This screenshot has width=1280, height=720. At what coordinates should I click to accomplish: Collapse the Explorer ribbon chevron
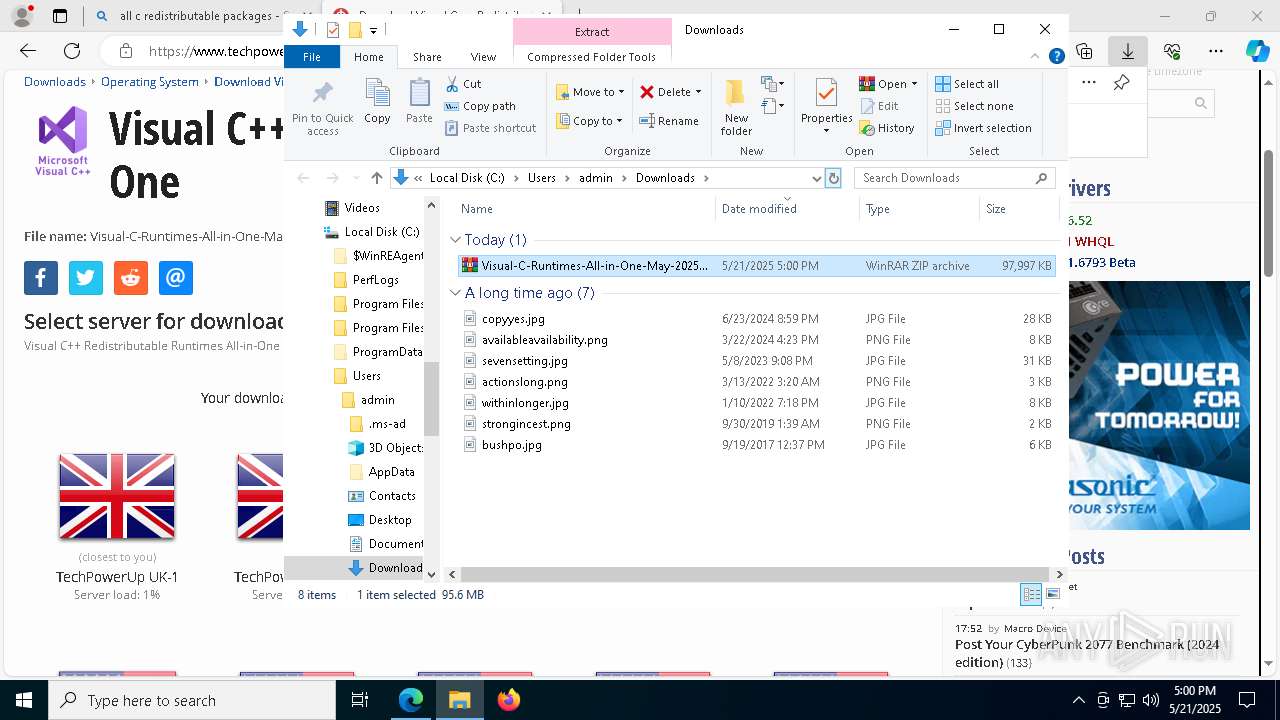[1037, 57]
